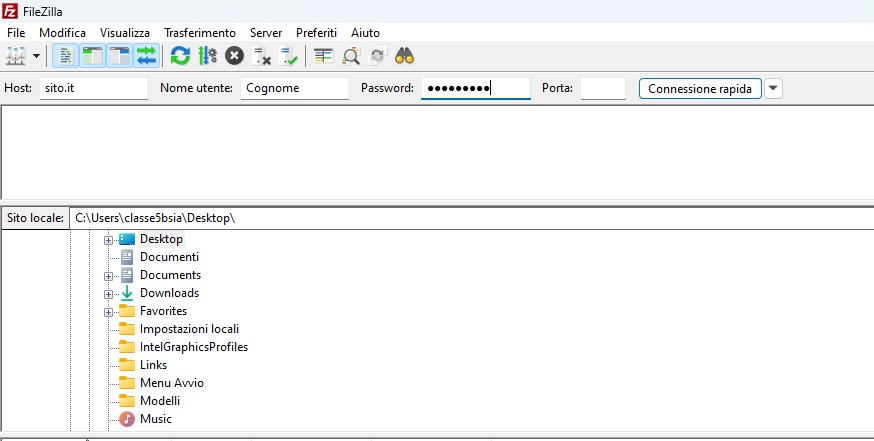Open the Preferiti menu
Viewport: 874px width, 441px height.
click(316, 33)
